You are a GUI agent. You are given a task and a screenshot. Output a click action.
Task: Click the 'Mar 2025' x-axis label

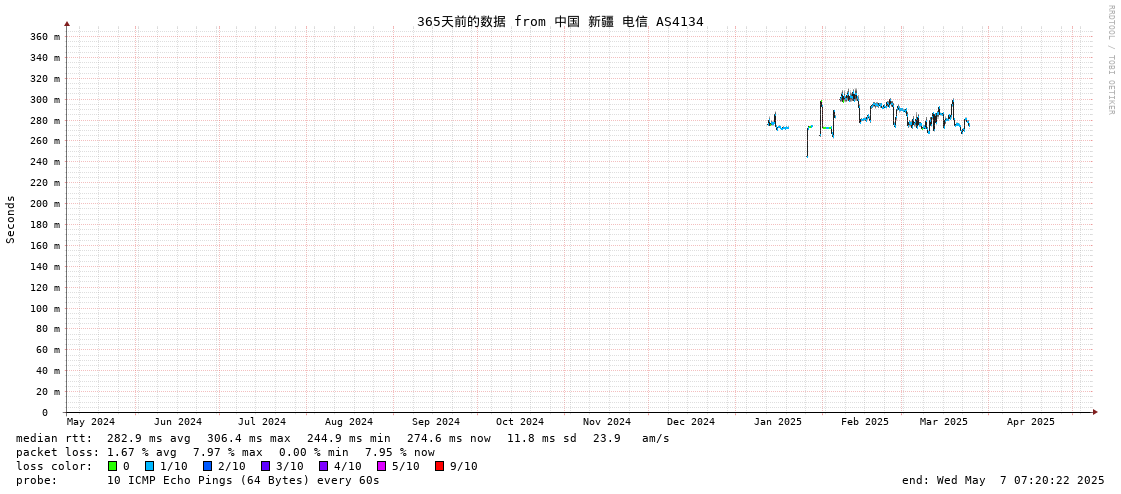[x=944, y=422]
